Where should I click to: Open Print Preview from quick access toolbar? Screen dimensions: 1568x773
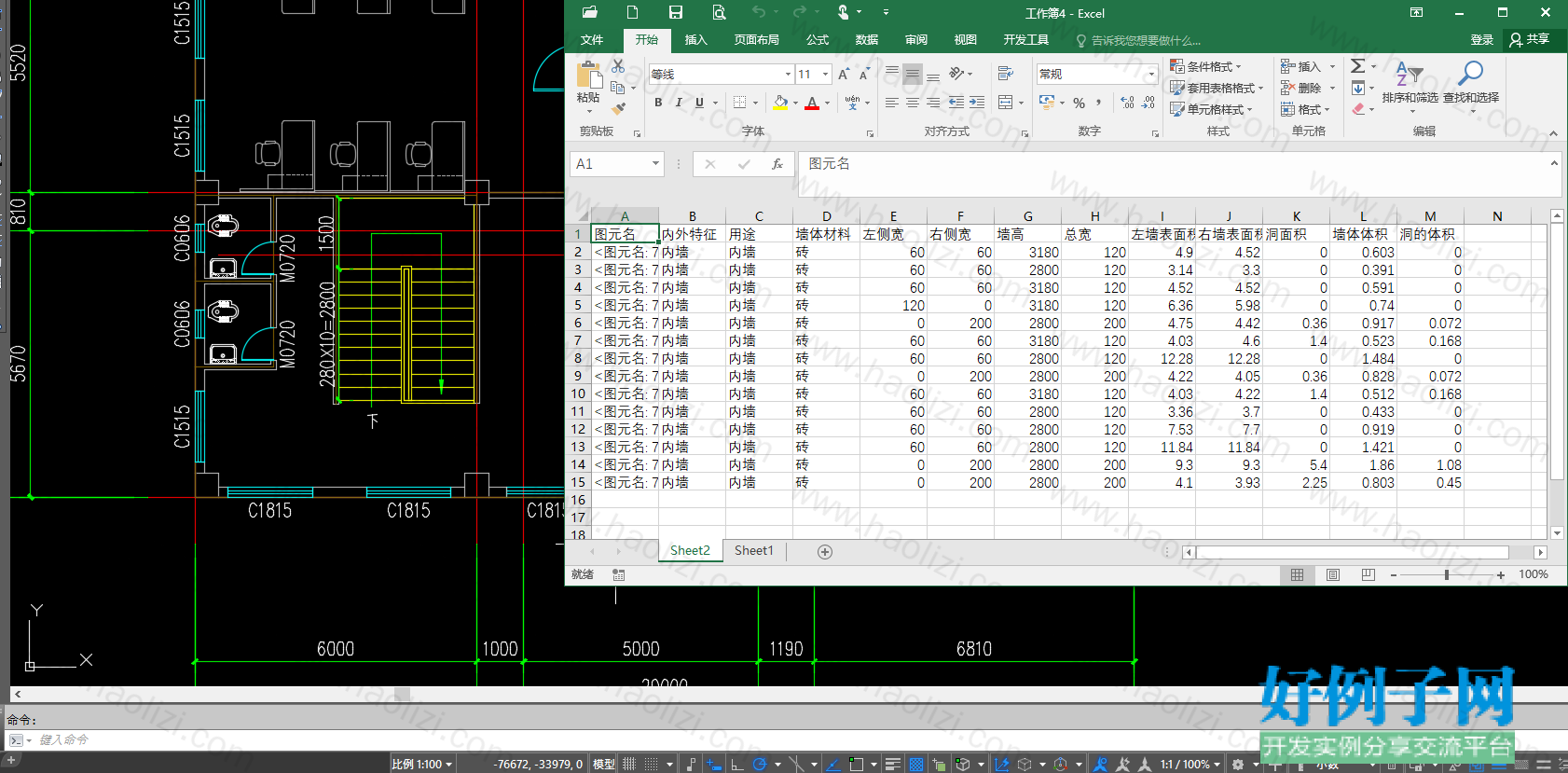coord(719,12)
